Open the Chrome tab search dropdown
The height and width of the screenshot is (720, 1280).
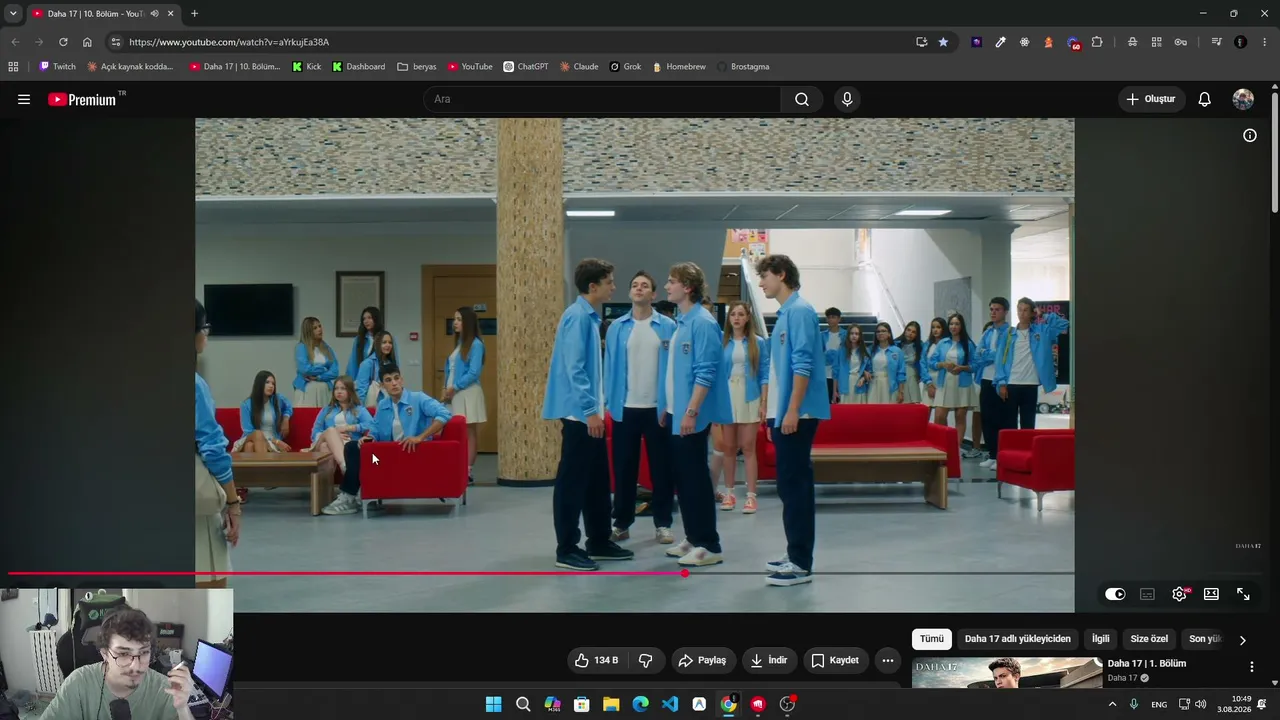13,14
